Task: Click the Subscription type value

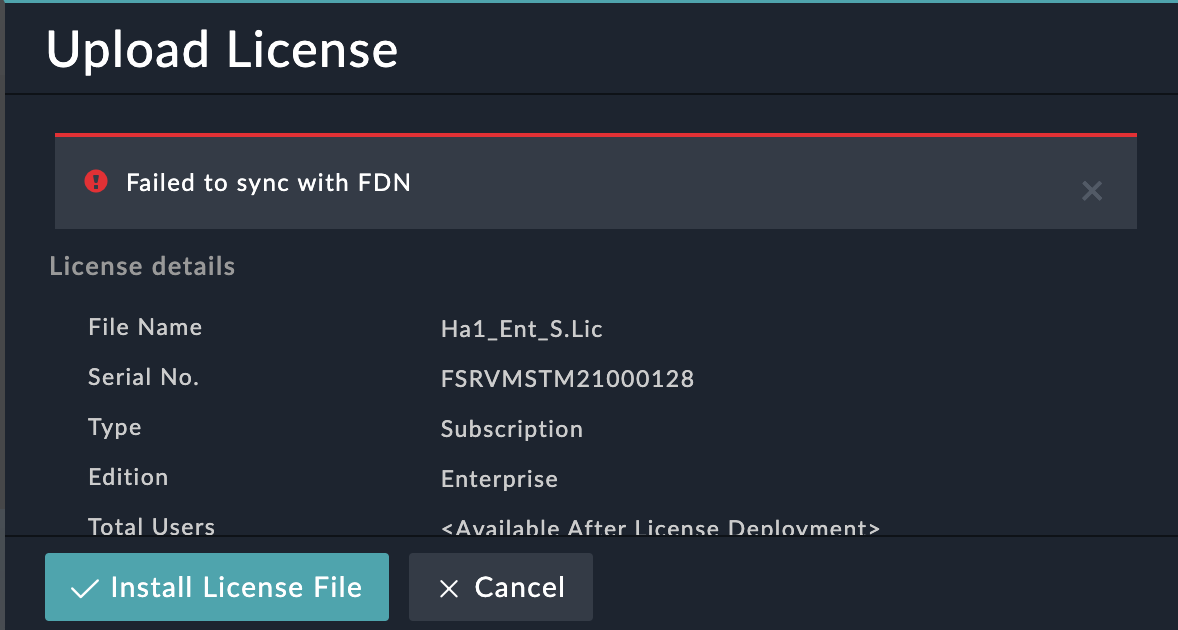Action: point(511,429)
